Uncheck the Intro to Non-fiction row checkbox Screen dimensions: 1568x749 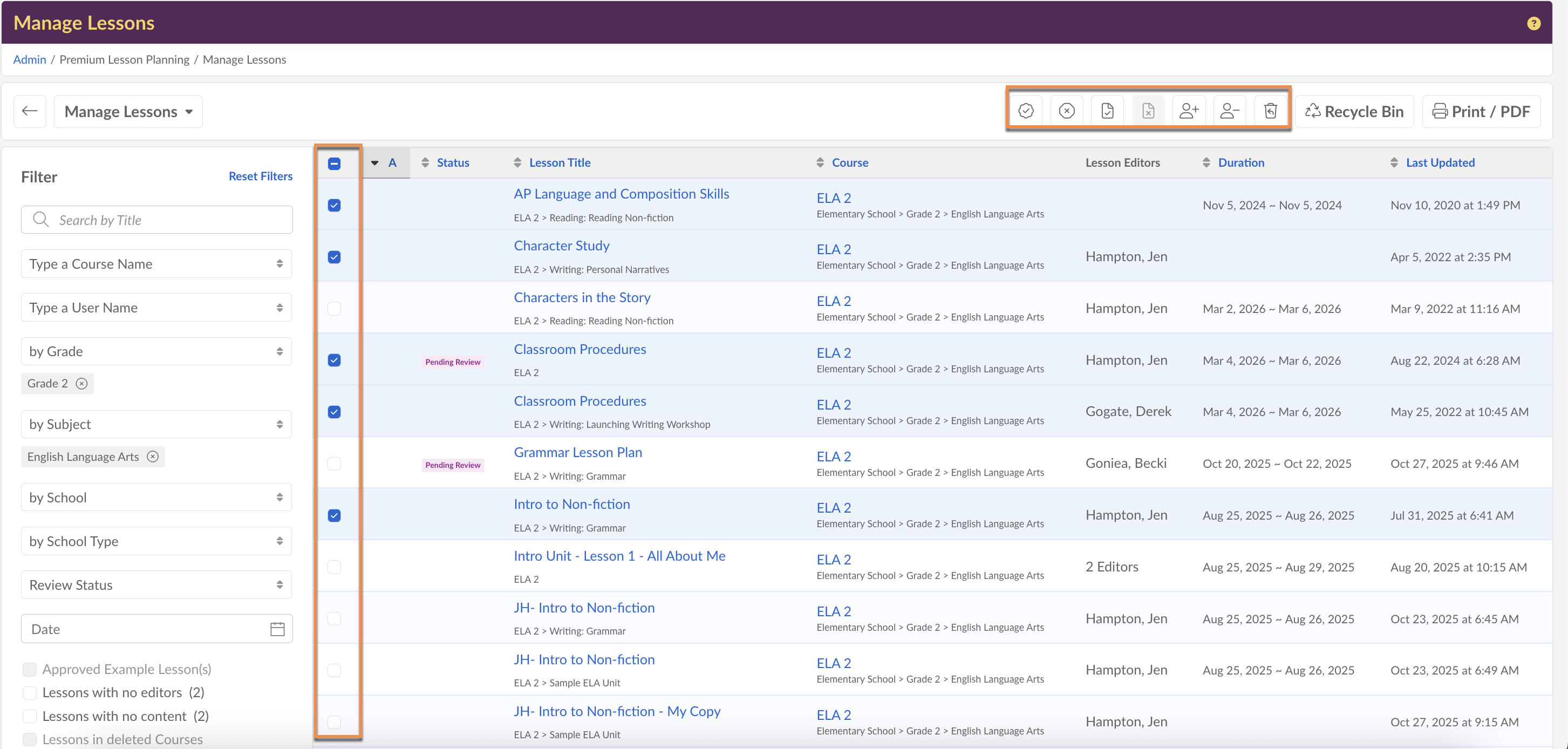(334, 516)
